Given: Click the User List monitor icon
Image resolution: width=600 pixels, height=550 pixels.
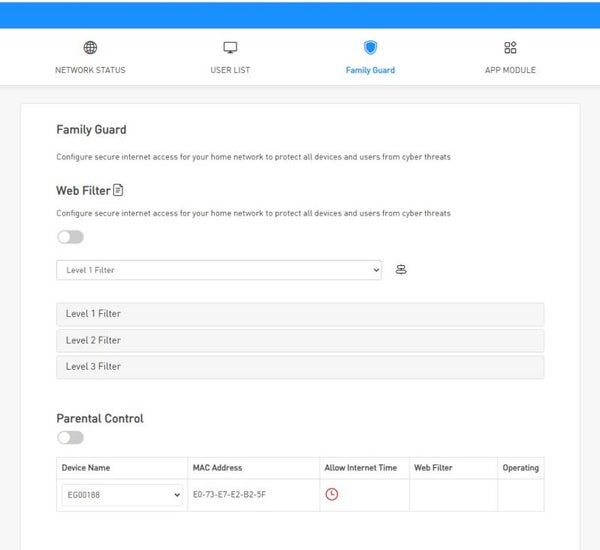Looking at the screenshot, I should pos(230,48).
